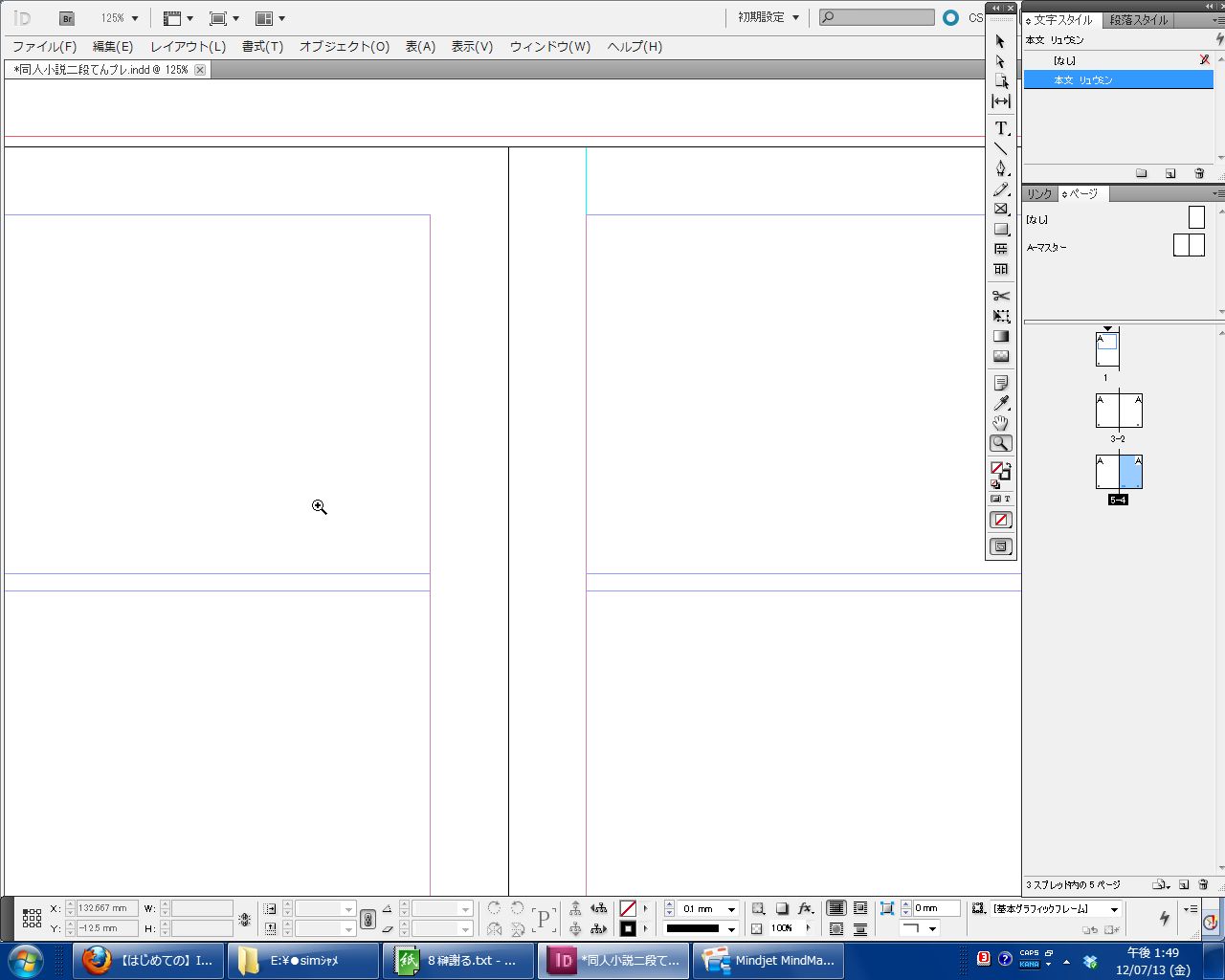Screen dimensions: 1225x980
Task: Select the Rectangle shape tool
Action: pyautogui.click(x=1000, y=229)
